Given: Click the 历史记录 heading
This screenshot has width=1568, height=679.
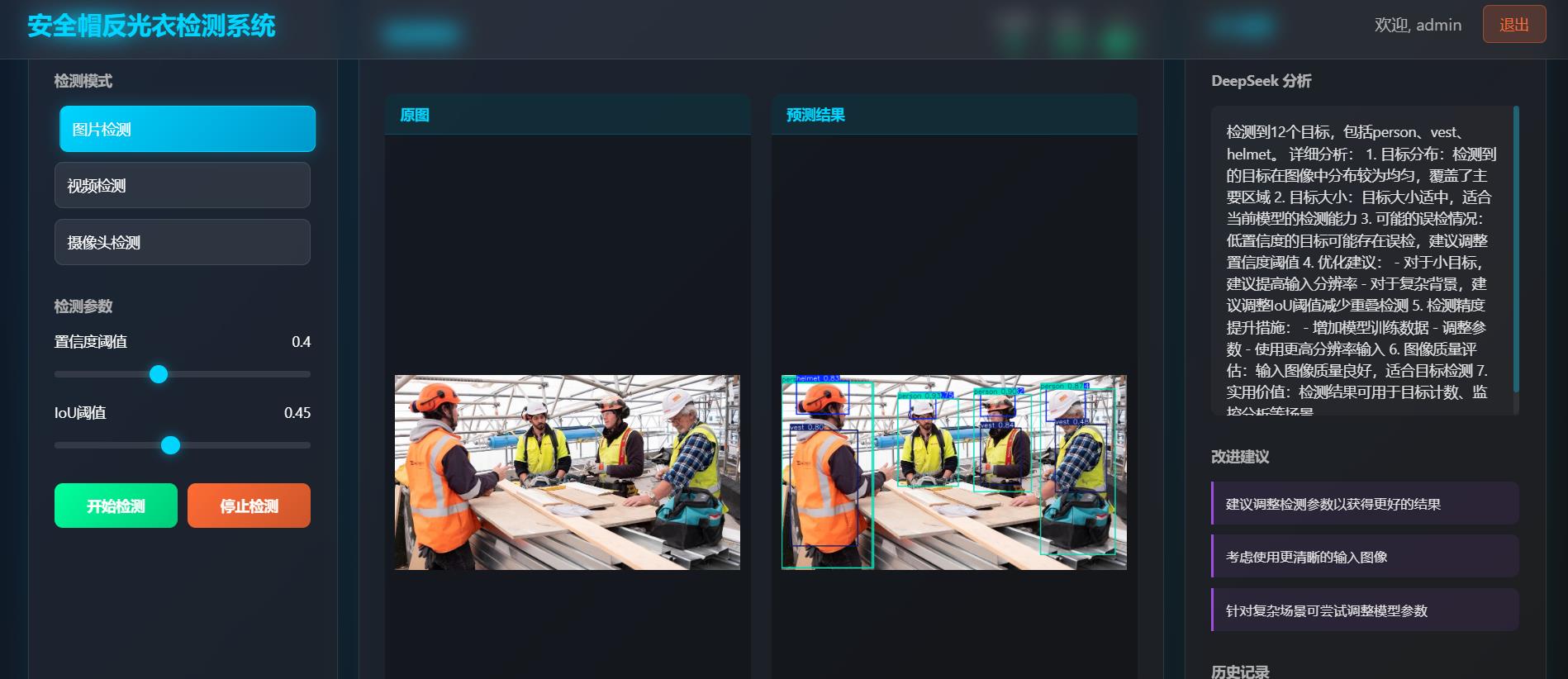Looking at the screenshot, I should click(1240, 672).
